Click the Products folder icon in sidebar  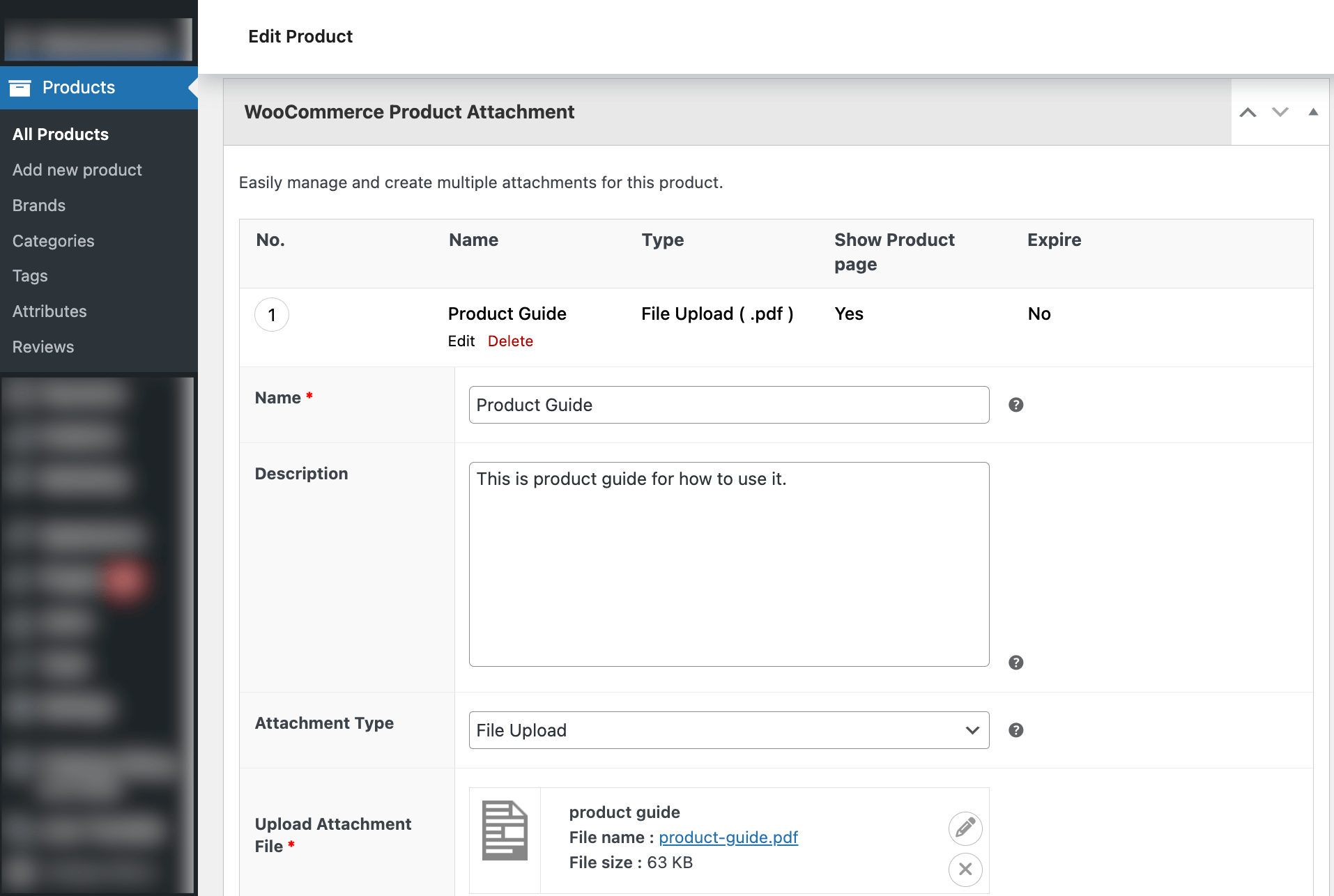click(20, 87)
